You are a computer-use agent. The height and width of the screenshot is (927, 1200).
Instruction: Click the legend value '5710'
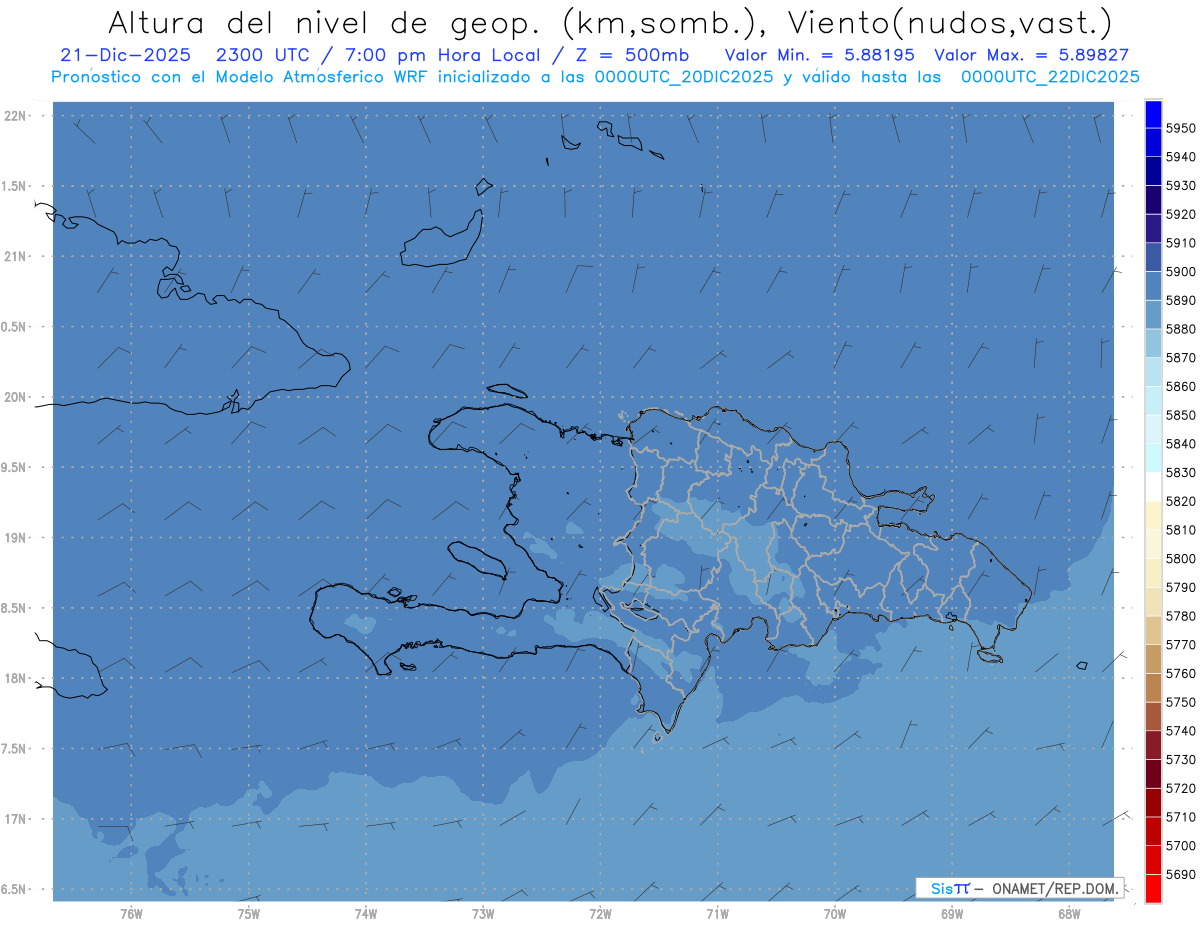[1181, 817]
